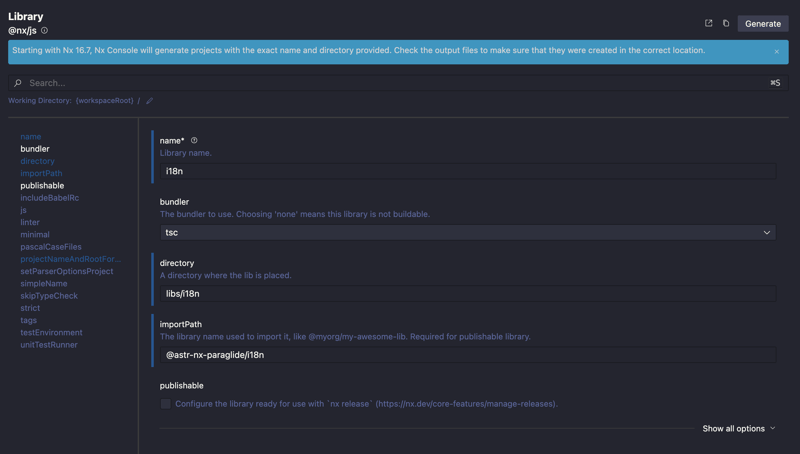800x454 pixels.
Task: Click the info icon next to @nx/js
Action: (x=44, y=31)
